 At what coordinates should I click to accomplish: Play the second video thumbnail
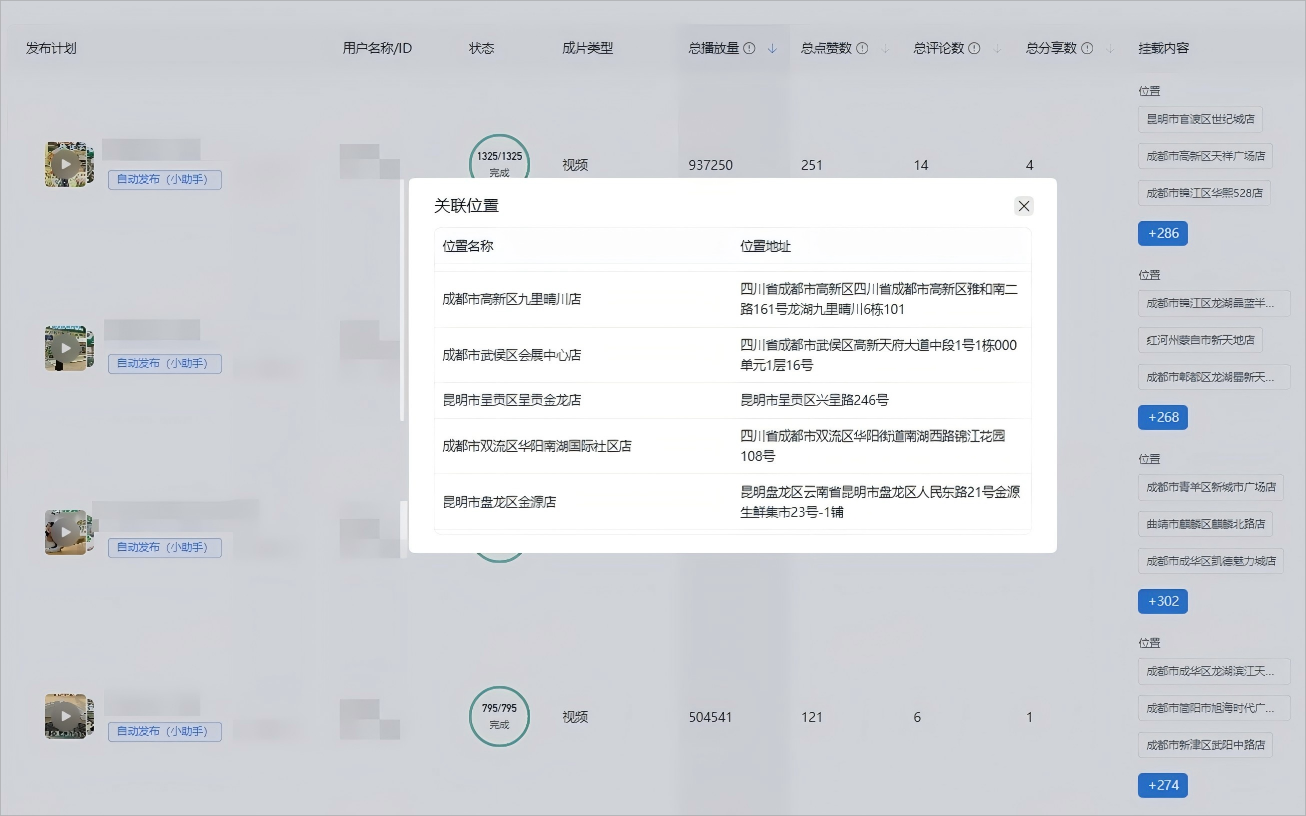(x=68, y=348)
